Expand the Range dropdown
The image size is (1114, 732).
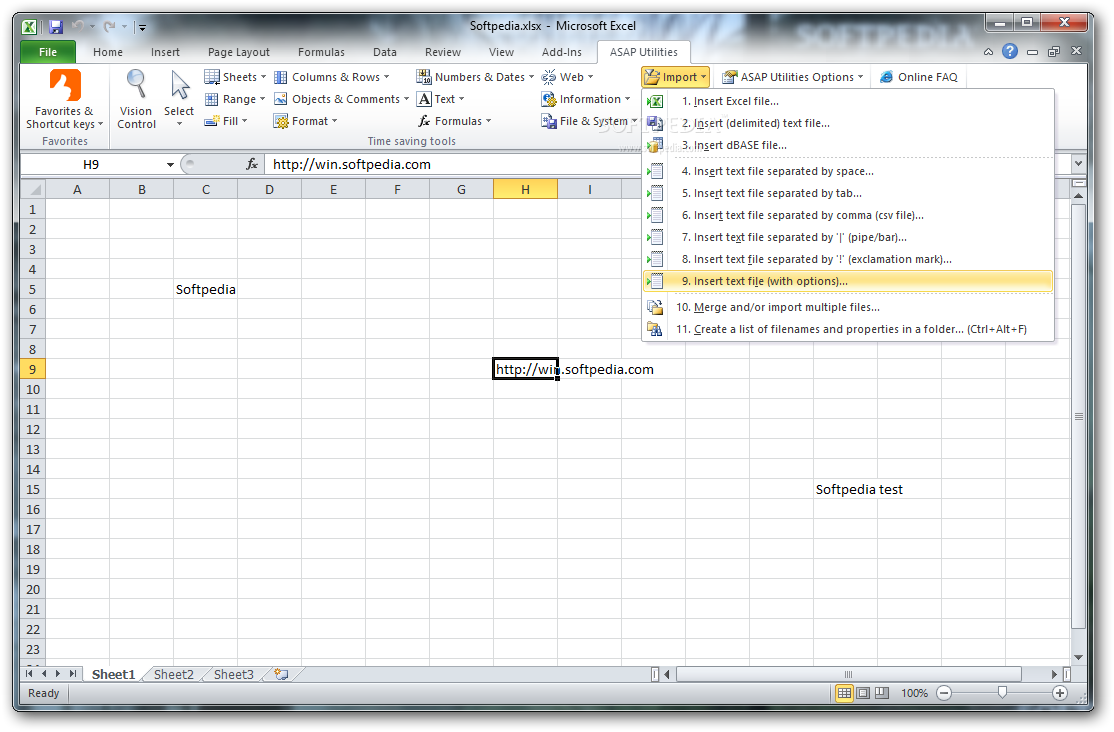tap(235, 99)
